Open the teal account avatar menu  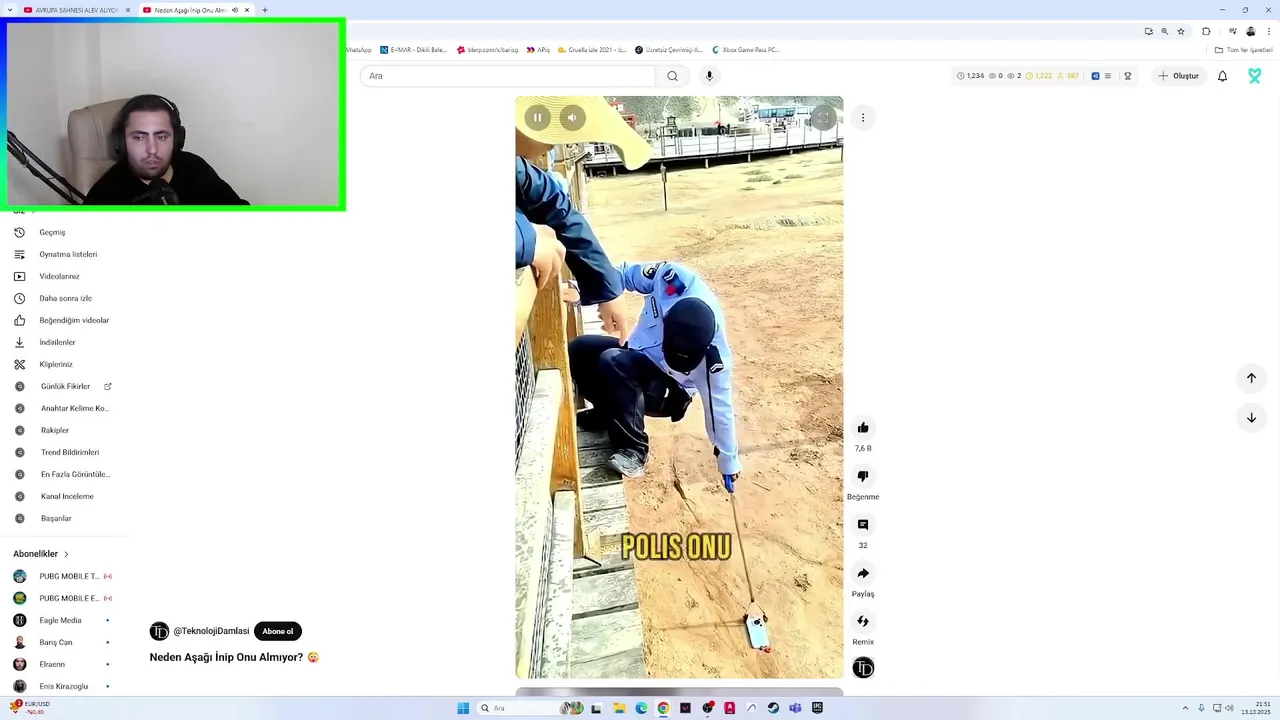(1255, 76)
